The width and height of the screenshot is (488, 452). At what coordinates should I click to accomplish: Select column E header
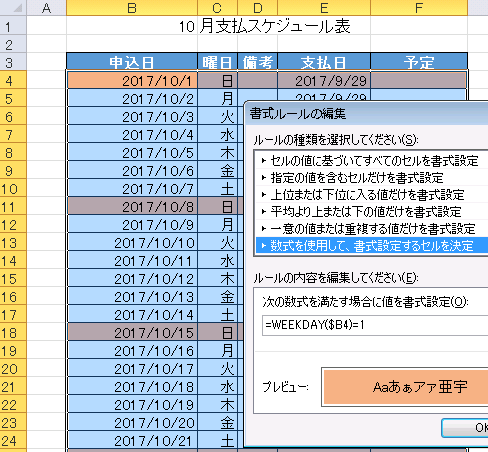(324, 8)
